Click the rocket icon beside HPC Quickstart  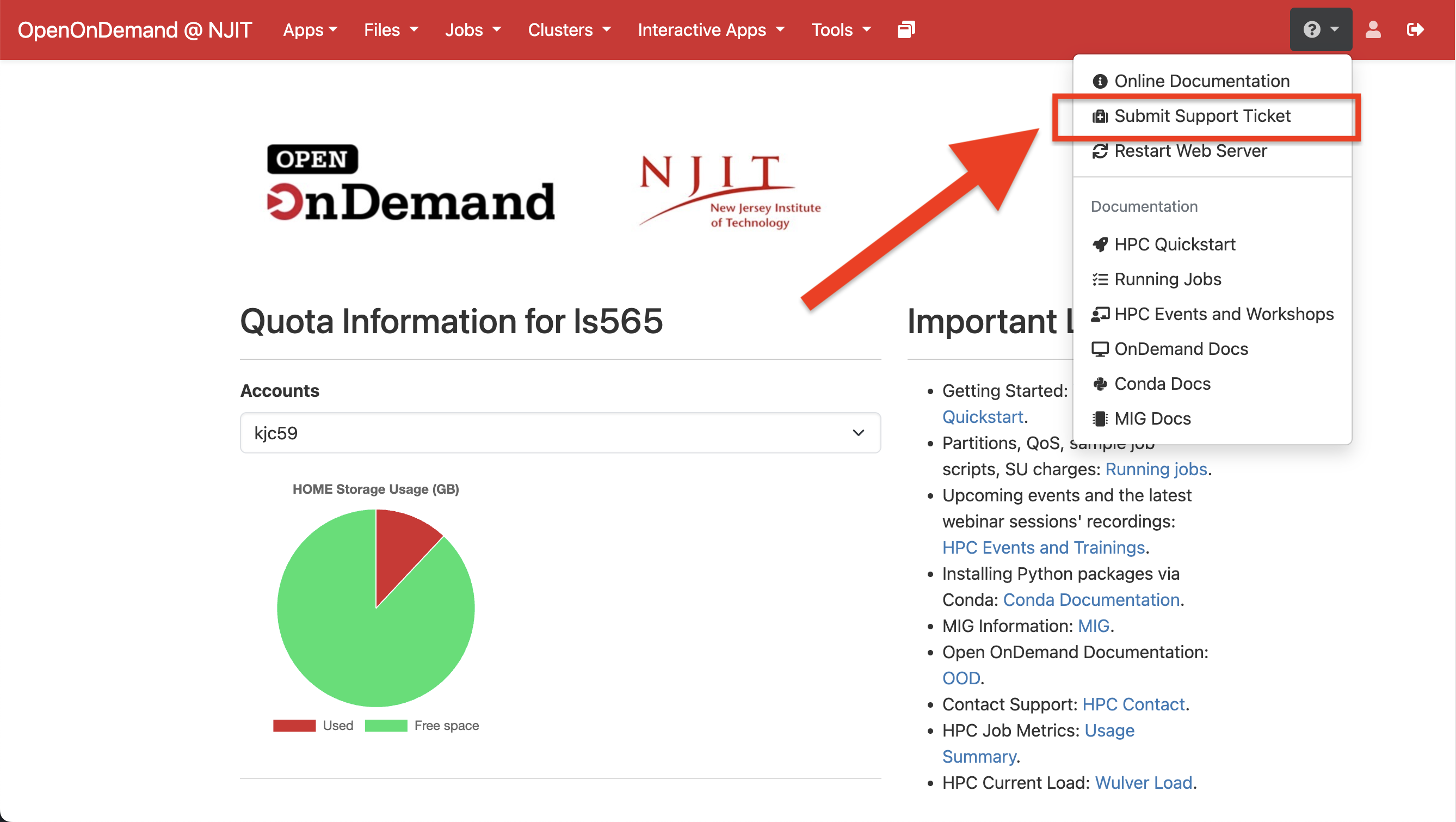point(1100,244)
